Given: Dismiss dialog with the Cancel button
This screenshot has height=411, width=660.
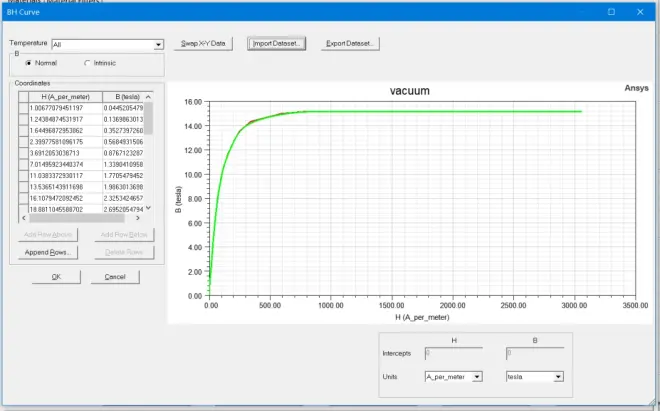Looking at the screenshot, I should pos(115,277).
